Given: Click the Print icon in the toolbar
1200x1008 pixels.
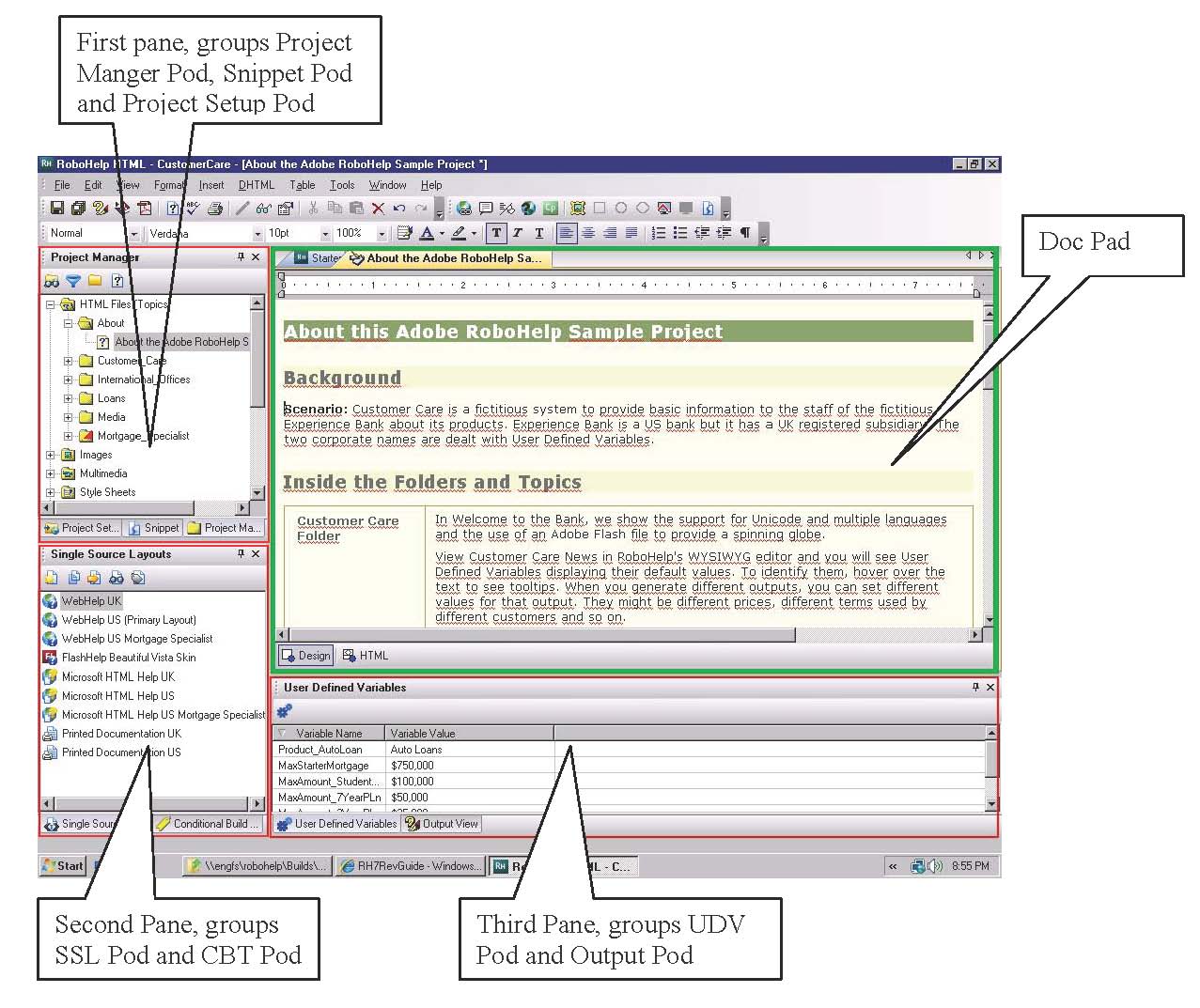Looking at the screenshot, I should [x=215, y=209].
